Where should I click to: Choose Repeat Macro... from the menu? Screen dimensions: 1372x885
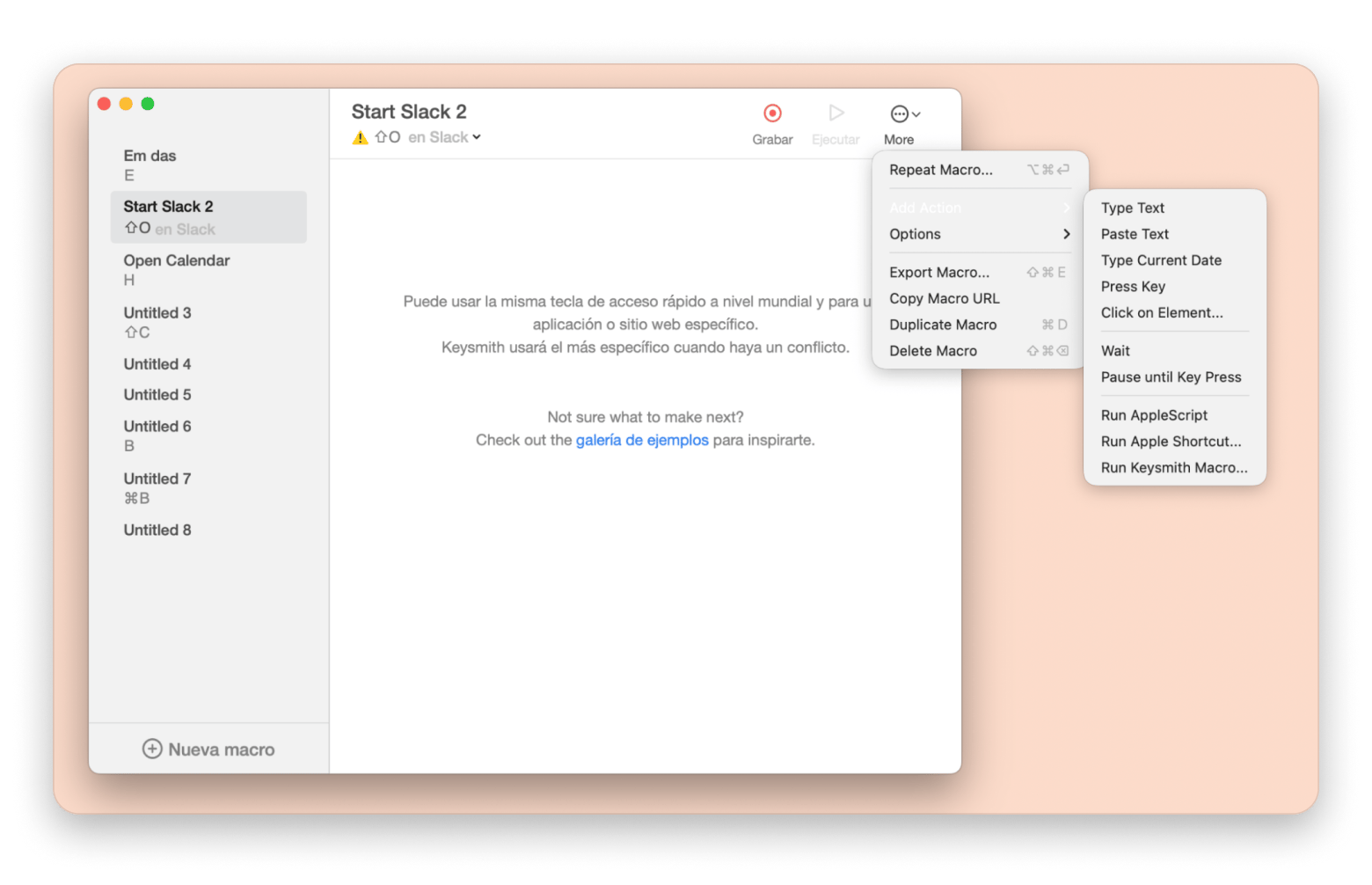[x=980, y=170]
